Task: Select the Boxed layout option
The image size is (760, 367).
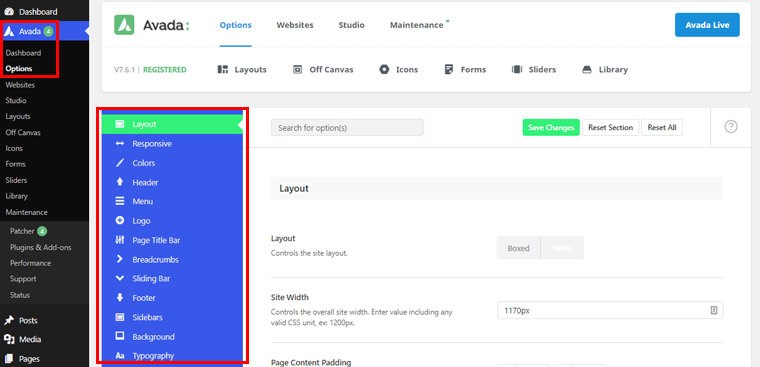Action: [x=519, y=248]
